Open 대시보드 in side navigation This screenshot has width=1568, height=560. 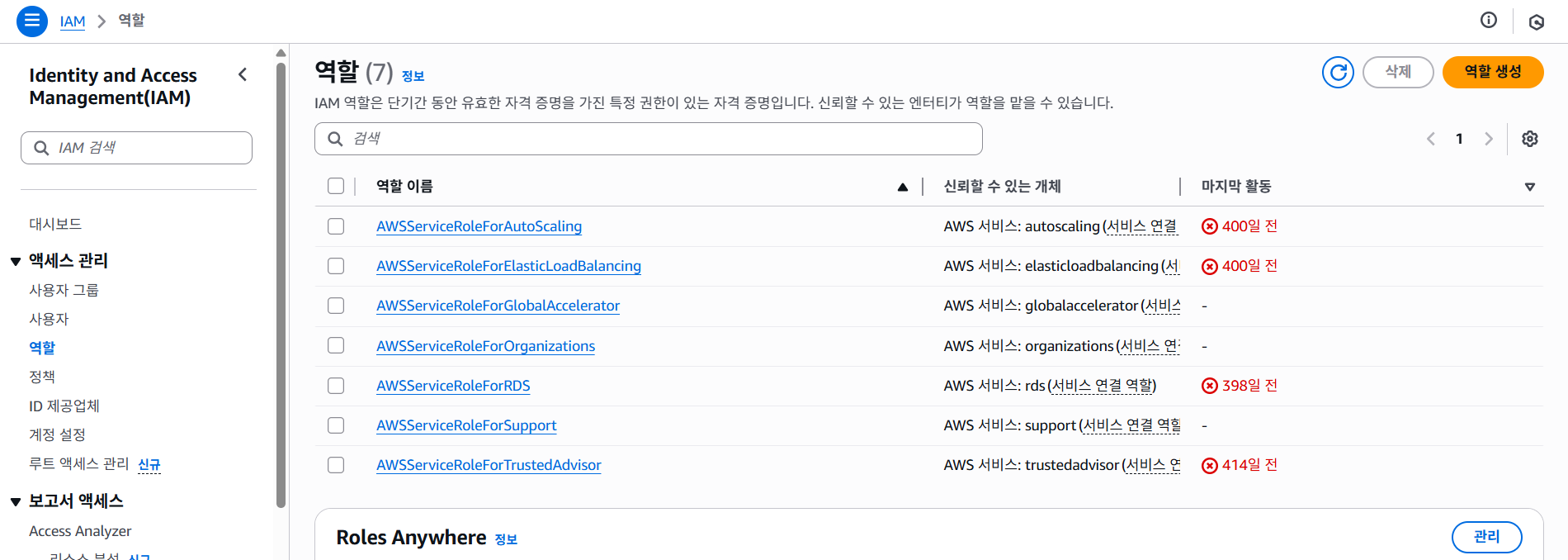(x=55, y=224)
